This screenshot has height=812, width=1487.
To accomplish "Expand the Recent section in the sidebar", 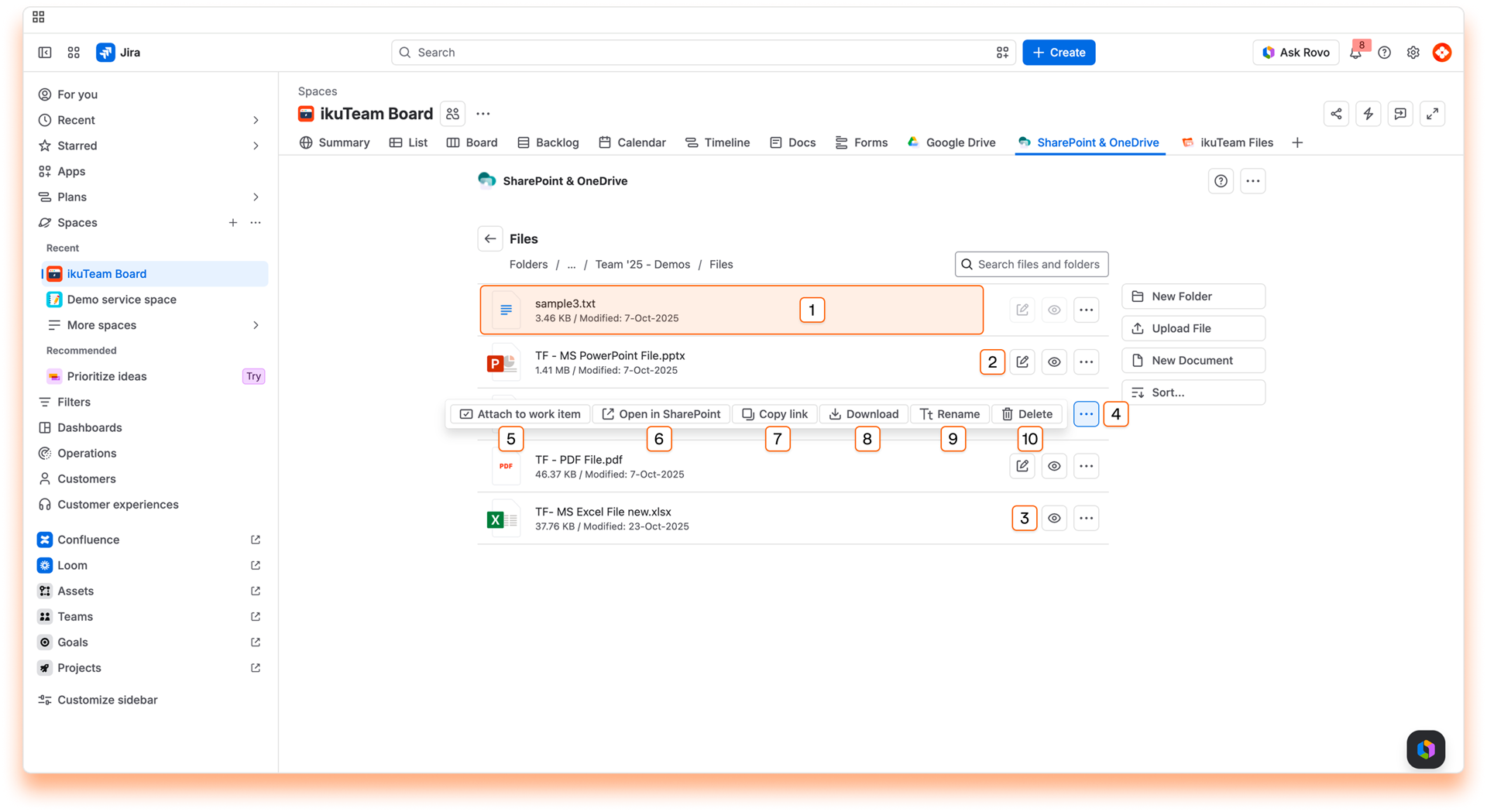I will coord(256,120).
